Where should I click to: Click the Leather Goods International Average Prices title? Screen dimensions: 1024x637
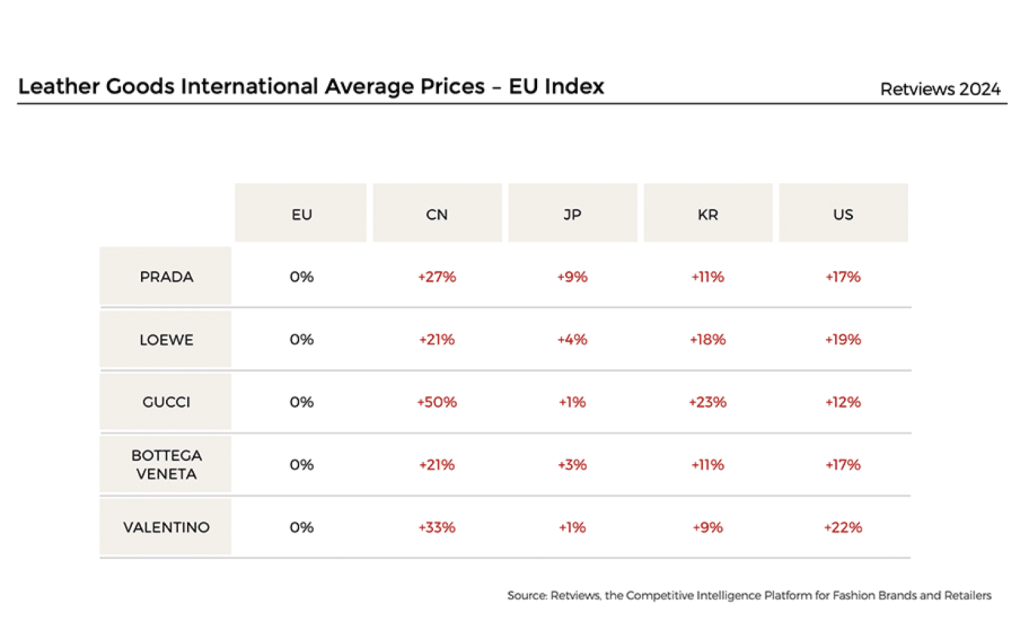(x=311, y=86)
